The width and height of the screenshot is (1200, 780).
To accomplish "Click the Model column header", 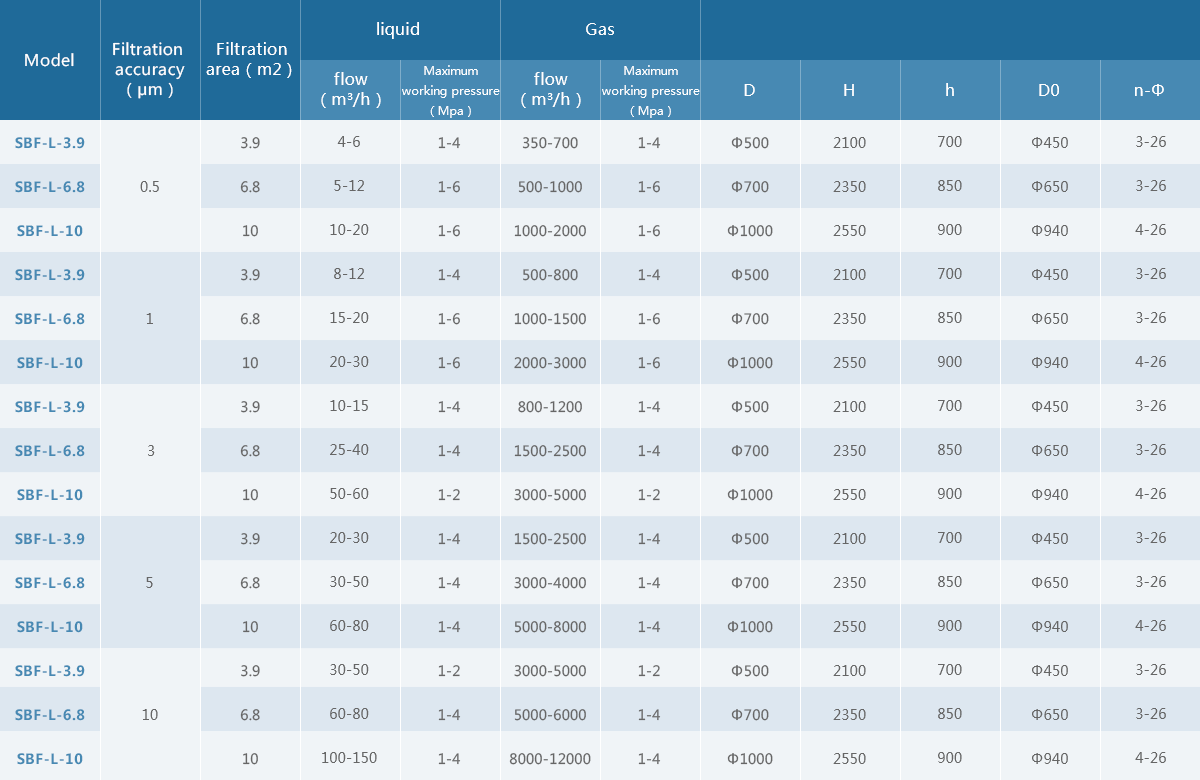I will 50,60.
